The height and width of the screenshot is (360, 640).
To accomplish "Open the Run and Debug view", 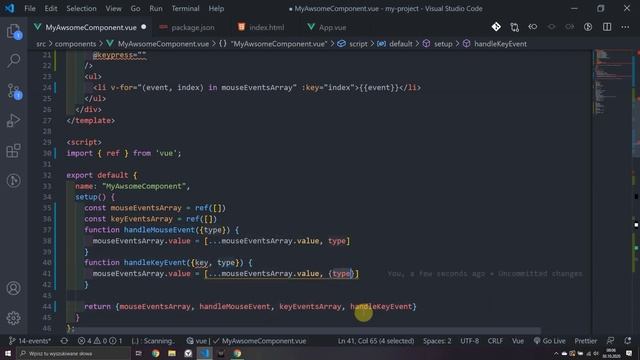I will point(13,120).
